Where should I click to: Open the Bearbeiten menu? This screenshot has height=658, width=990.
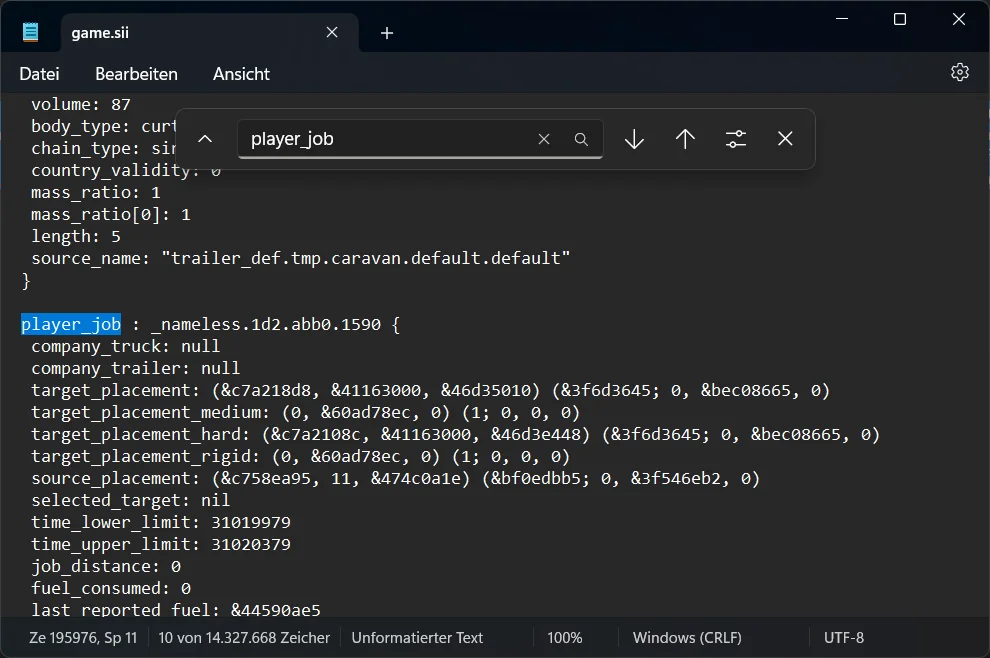tap(136, 74)
